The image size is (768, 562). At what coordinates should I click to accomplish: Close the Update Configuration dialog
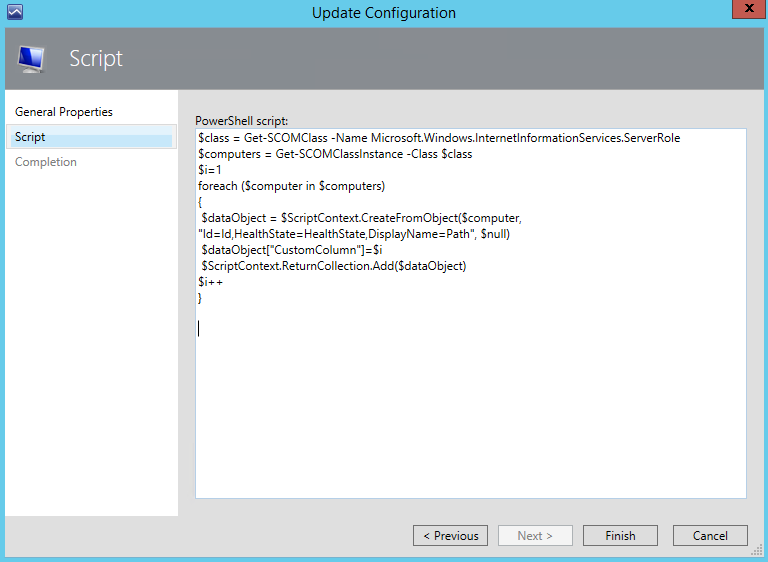pyautogui.click(x=743, y=10)
